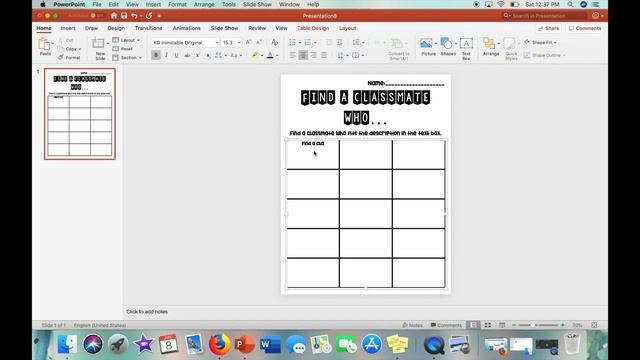Open the Slide Show menu in menu bar
Image resolution: width=640 pixels, height=360 pixels.
257,4
